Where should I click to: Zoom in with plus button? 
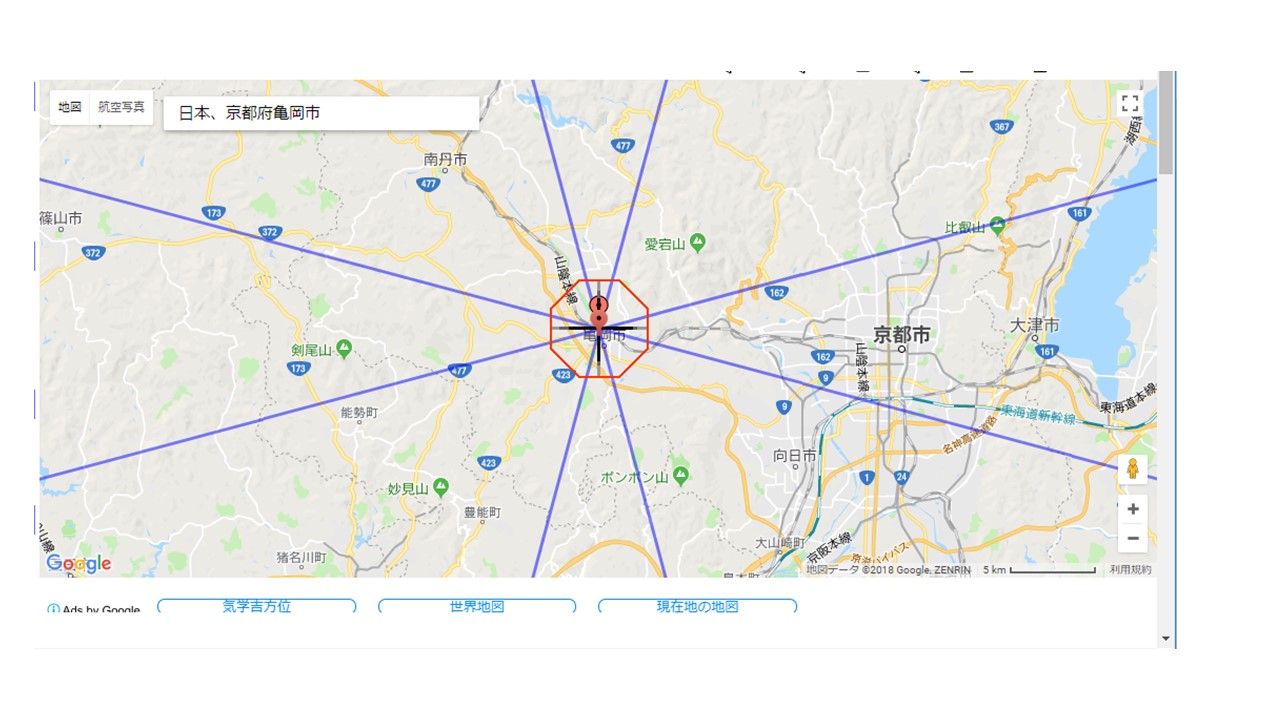[1132, 509]
